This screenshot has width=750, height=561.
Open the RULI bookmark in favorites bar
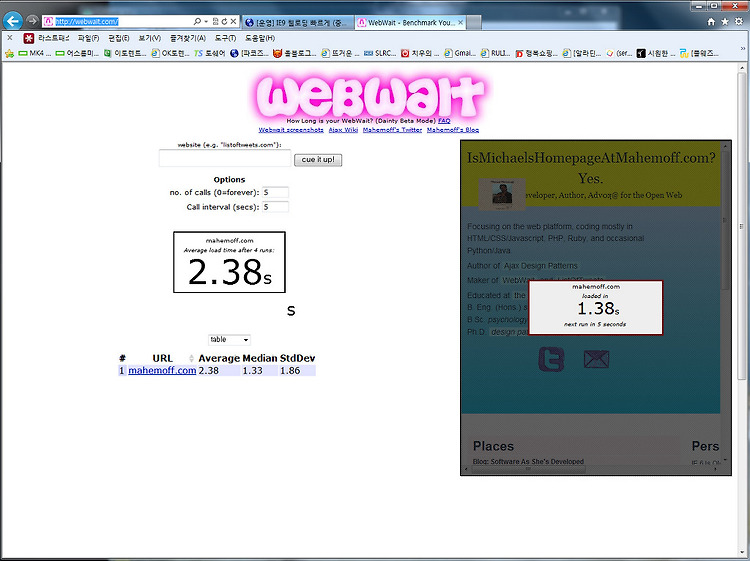pyautogui.click(x=496, y=54)
